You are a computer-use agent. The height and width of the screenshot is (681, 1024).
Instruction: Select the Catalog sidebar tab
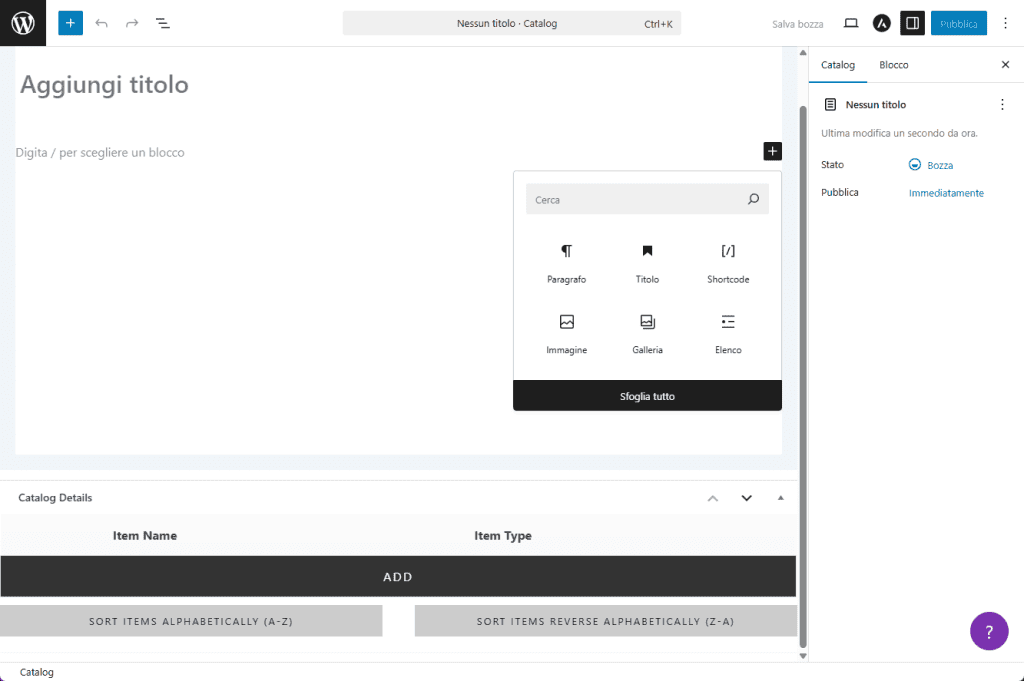[838, 65]
